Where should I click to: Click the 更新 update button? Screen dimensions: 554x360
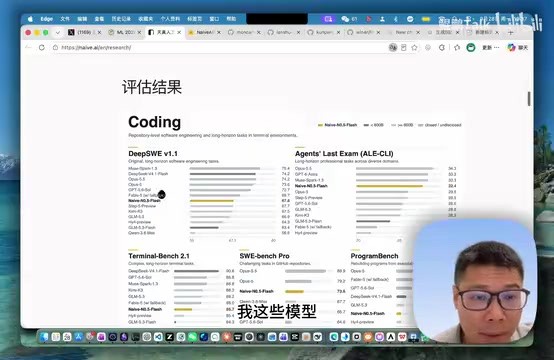(487, 47)
